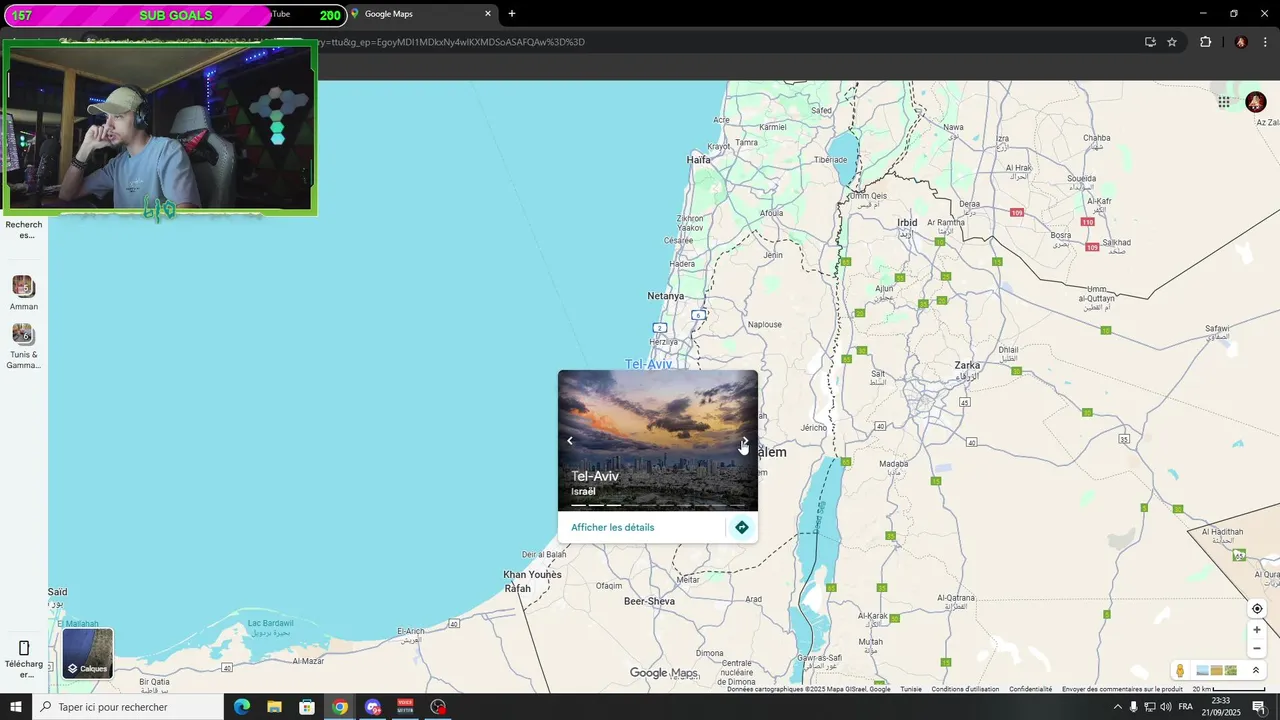Open the Conditions d'utilisation link
This screenshot has height=720, width=1280.
pos(965,689)
